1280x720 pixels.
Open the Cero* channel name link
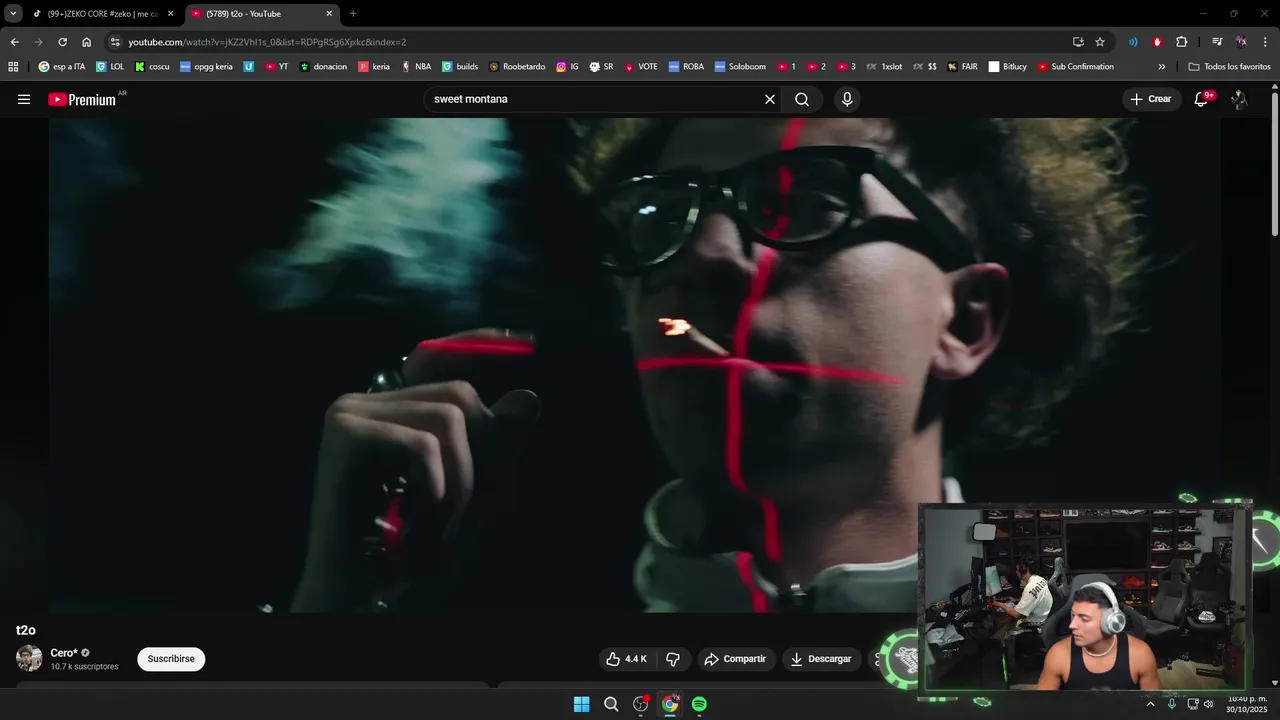[64, 653]
